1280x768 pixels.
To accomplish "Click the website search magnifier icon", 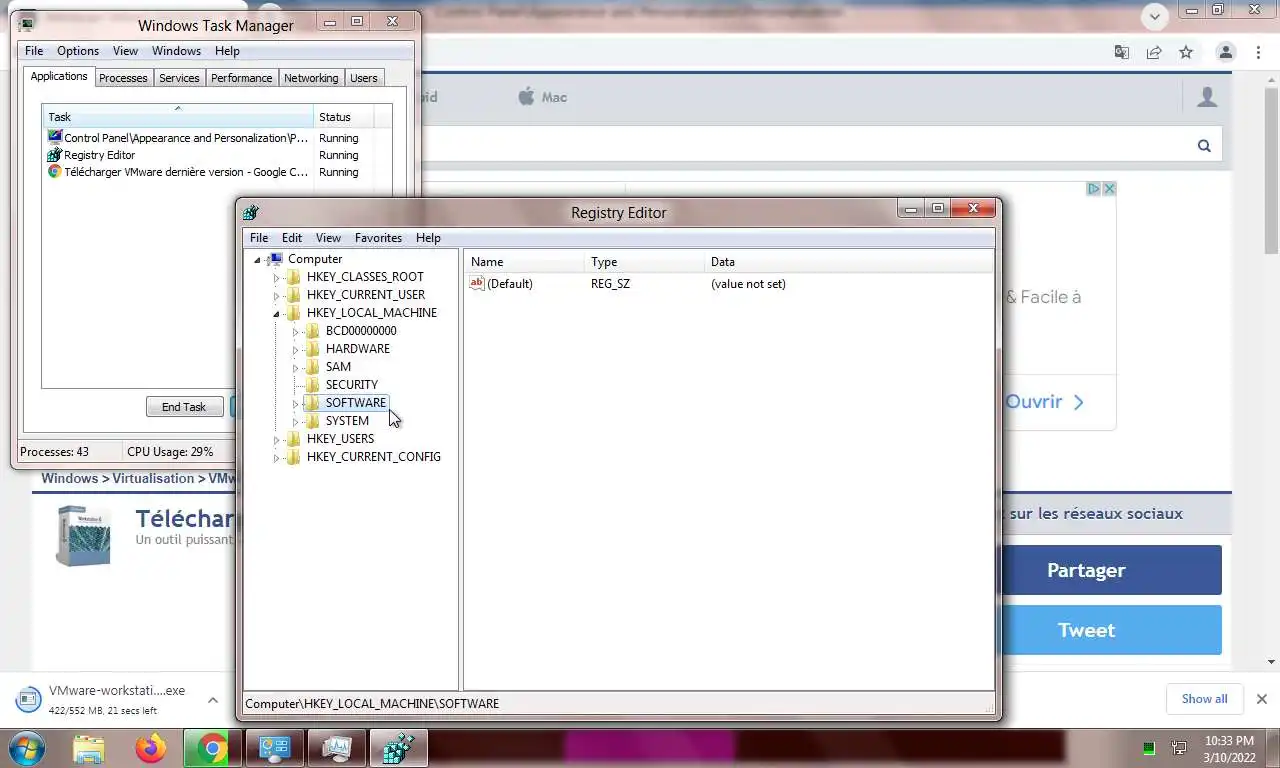I will tap(1204, 146).
